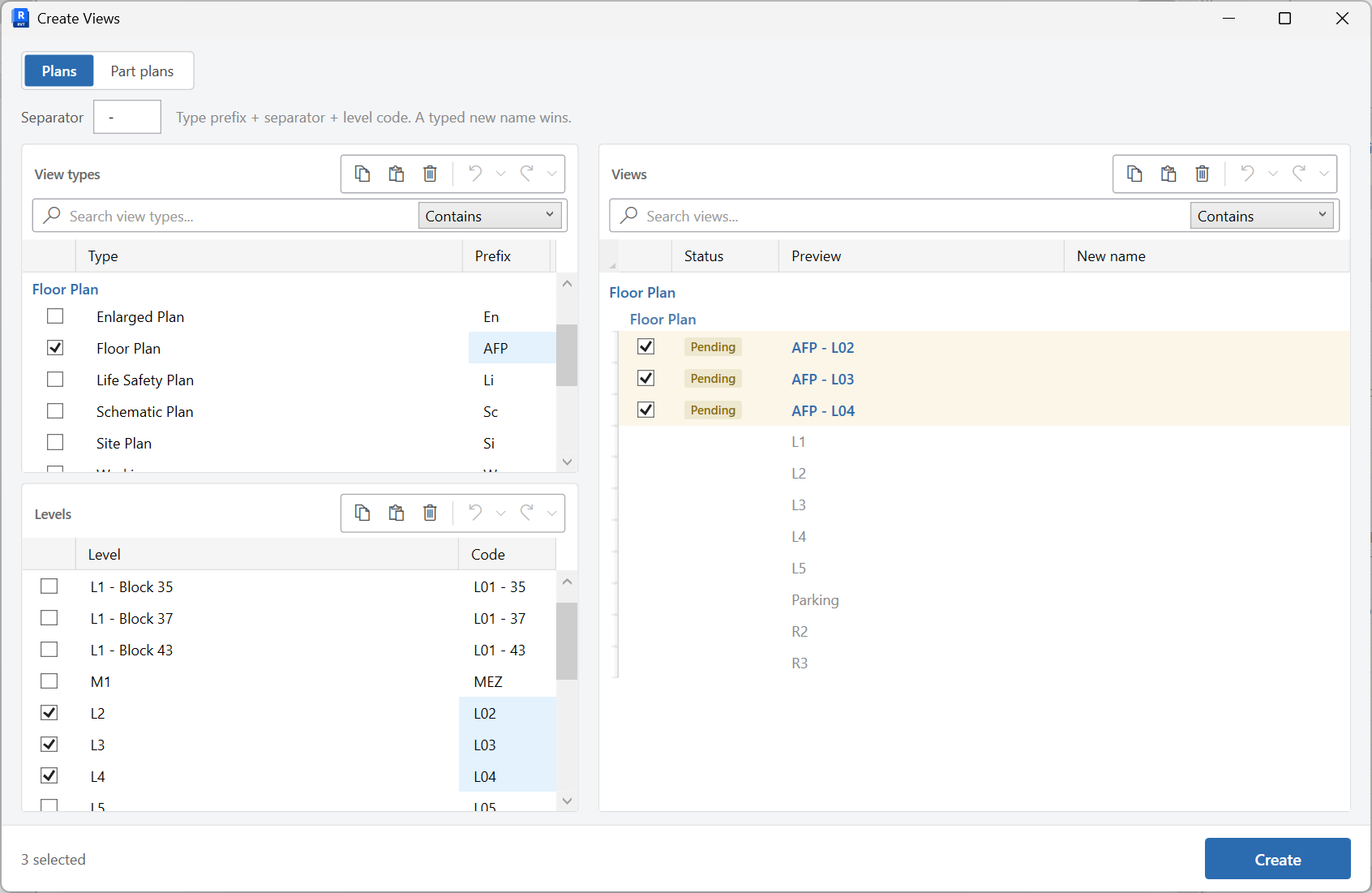Image resolution: width=1372 pixels, height=893 pixels.
Task: Redo in the Levels toolbar
Action: (x=527, y=513)
